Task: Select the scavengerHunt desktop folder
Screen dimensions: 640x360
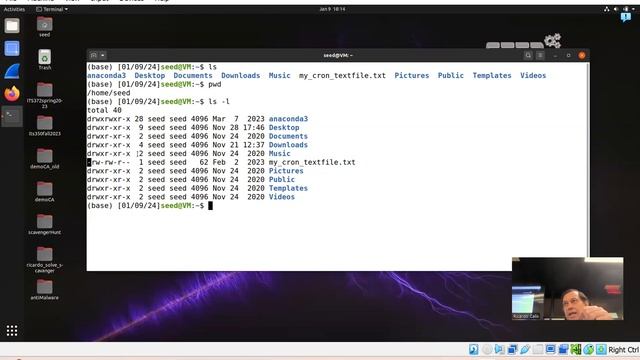Action: (x=44, y=224)
